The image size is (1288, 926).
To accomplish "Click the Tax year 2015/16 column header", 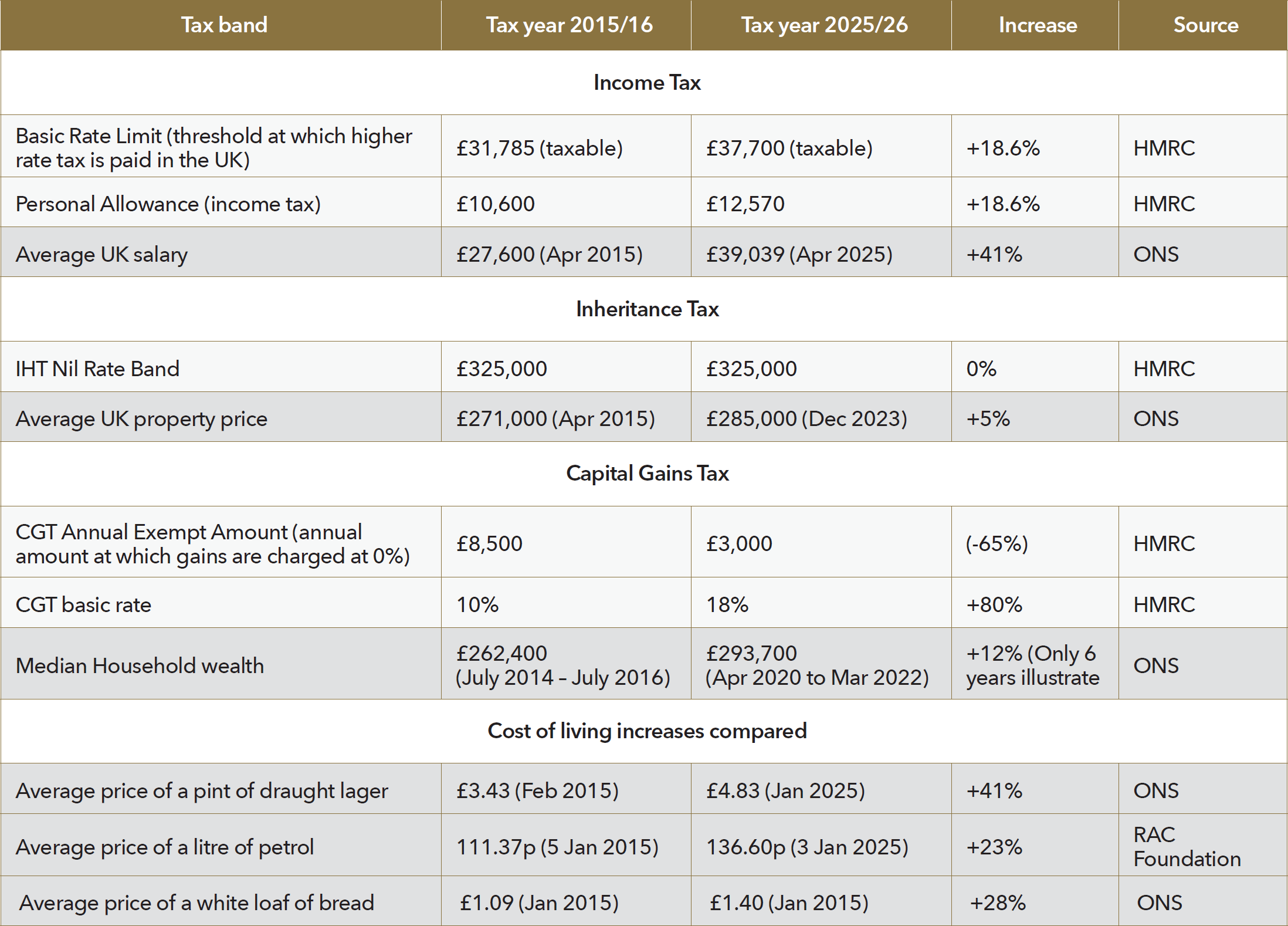I will coord(569,25).
